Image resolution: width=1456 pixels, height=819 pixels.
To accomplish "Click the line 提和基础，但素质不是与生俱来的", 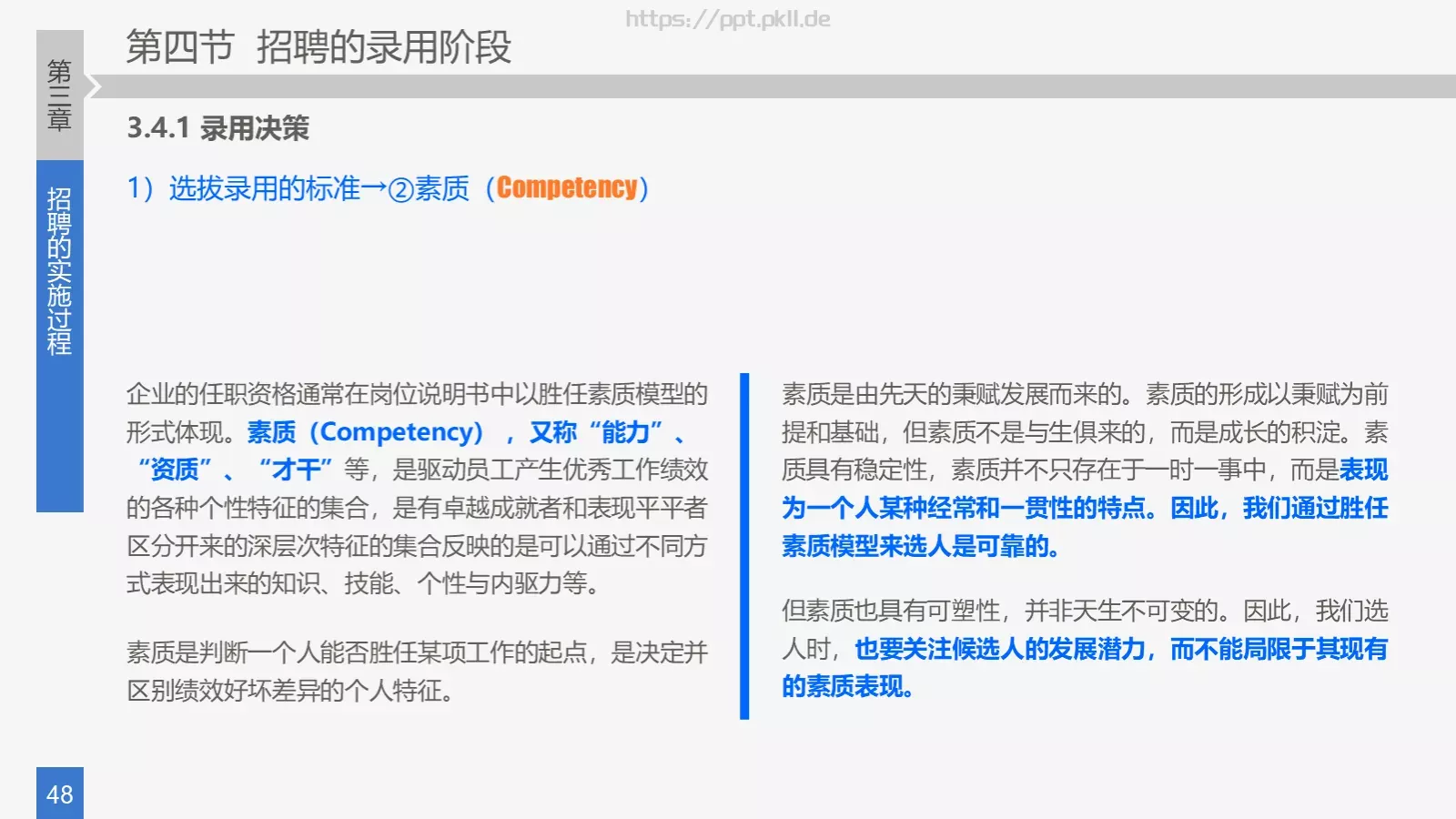I will [964, 432].
